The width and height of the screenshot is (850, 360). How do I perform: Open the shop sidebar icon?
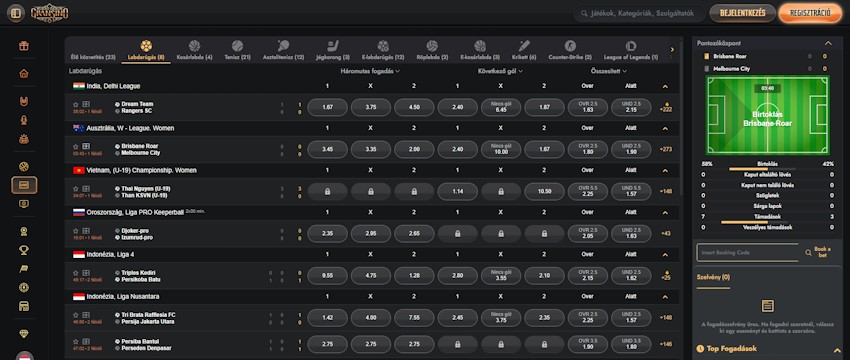click(24, 306)
